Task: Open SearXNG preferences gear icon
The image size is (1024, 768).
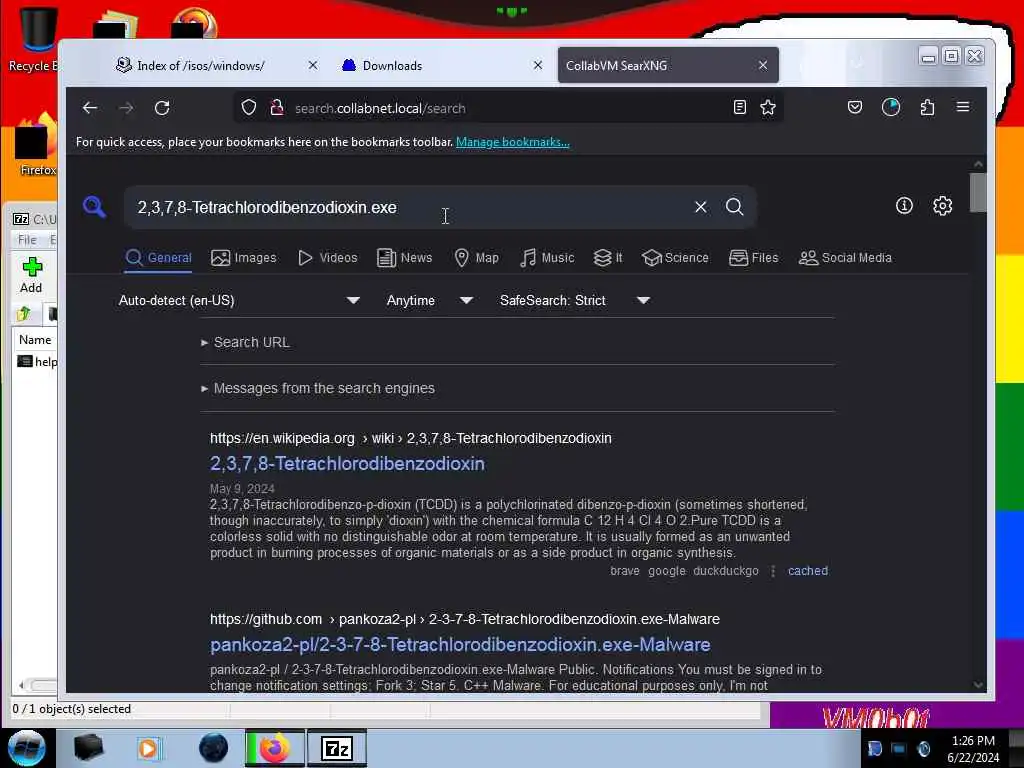Action: pyautogui.click(x=942, y=206)
